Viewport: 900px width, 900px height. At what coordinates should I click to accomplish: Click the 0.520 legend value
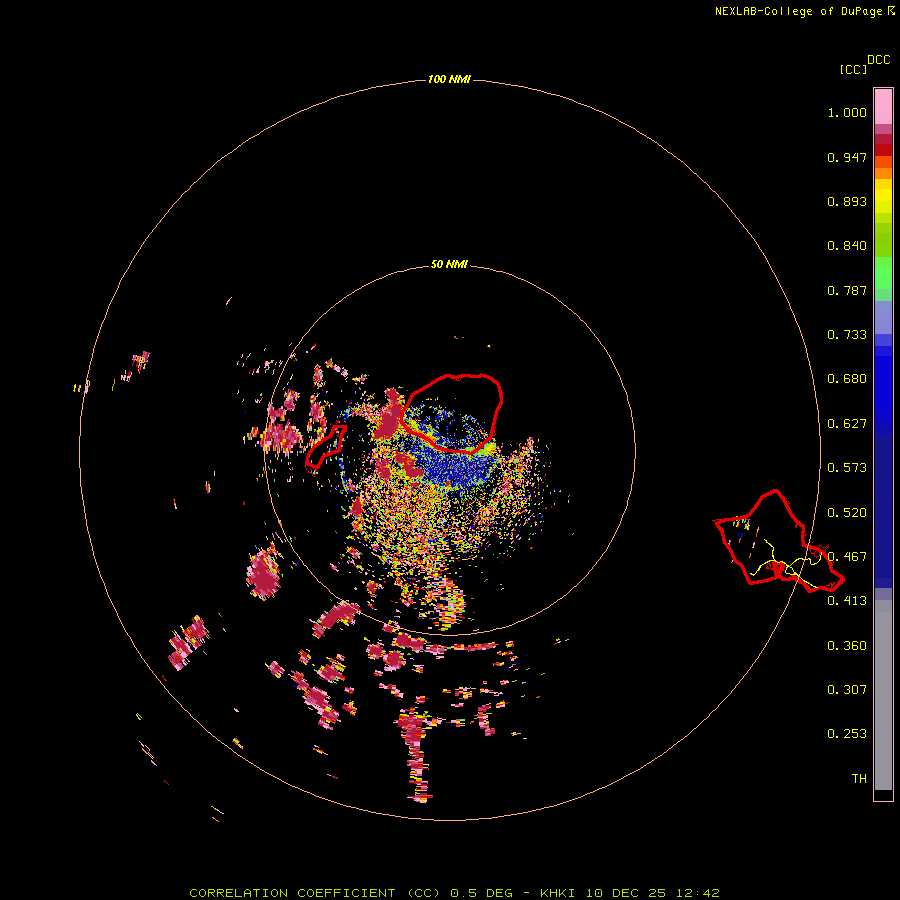(x=847, y=513)
